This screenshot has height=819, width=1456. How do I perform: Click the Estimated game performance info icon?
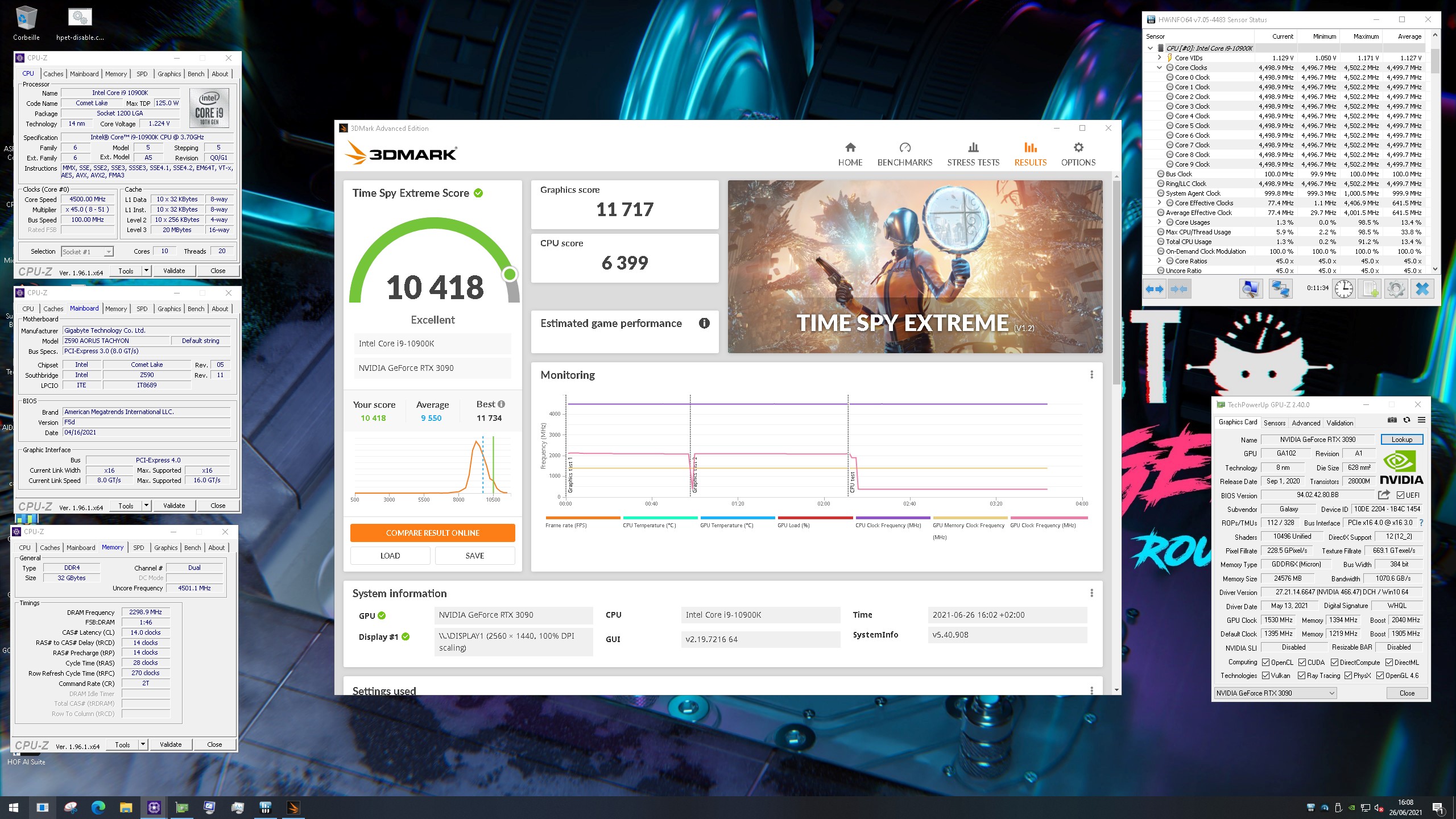(x=704, y=323)
